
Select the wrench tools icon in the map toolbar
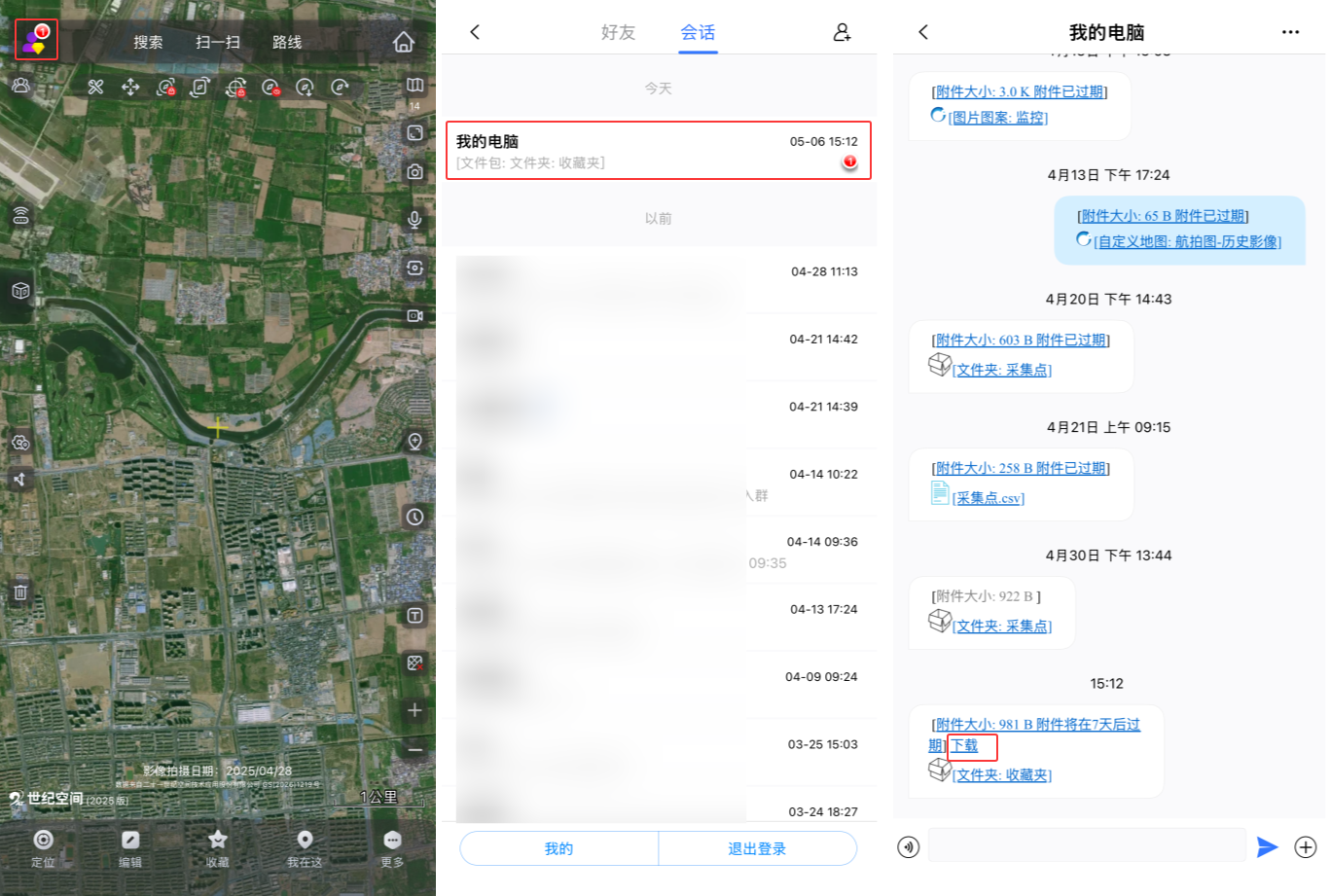[x=95, y=88]
